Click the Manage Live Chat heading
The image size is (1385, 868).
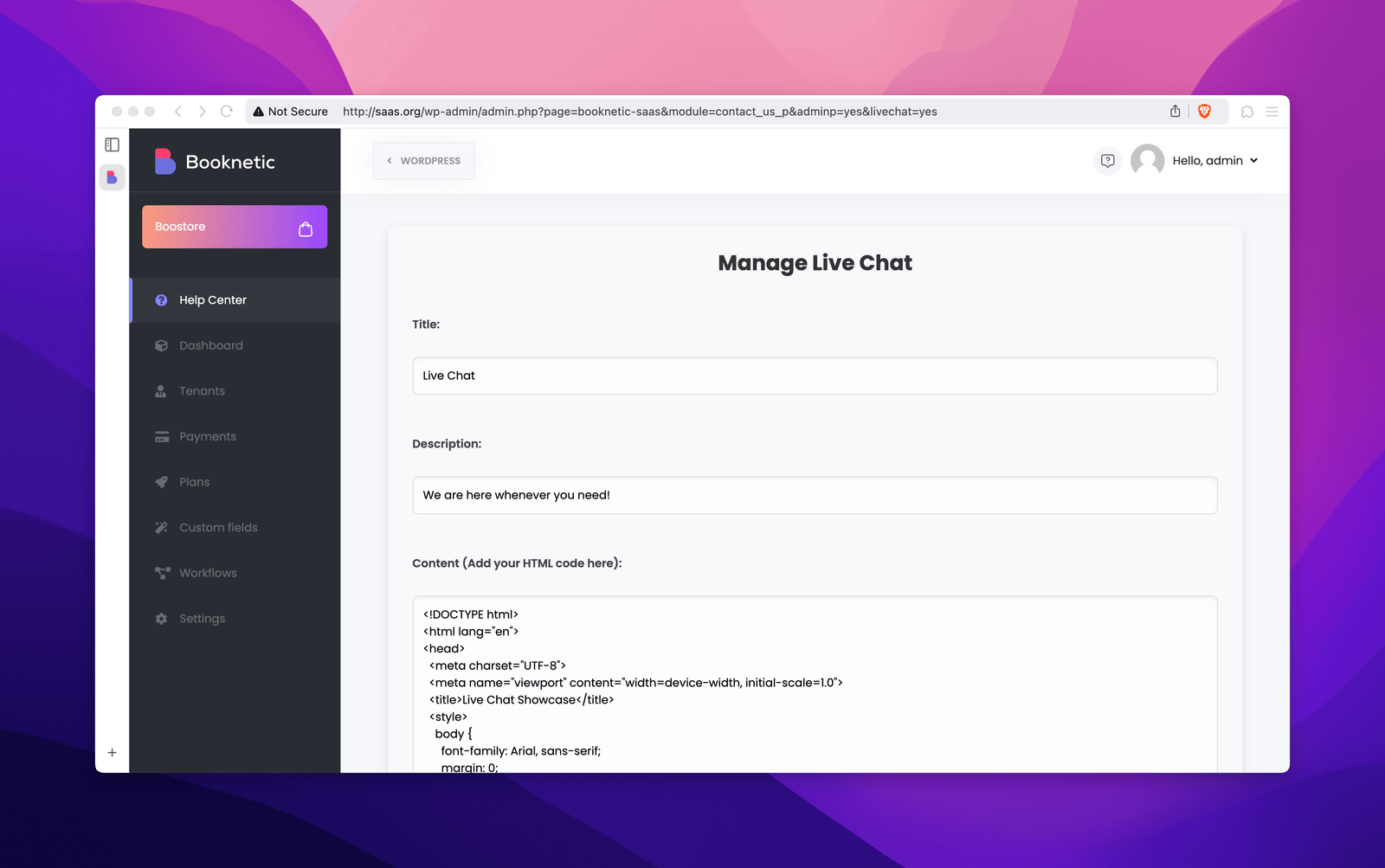(815, 263)
